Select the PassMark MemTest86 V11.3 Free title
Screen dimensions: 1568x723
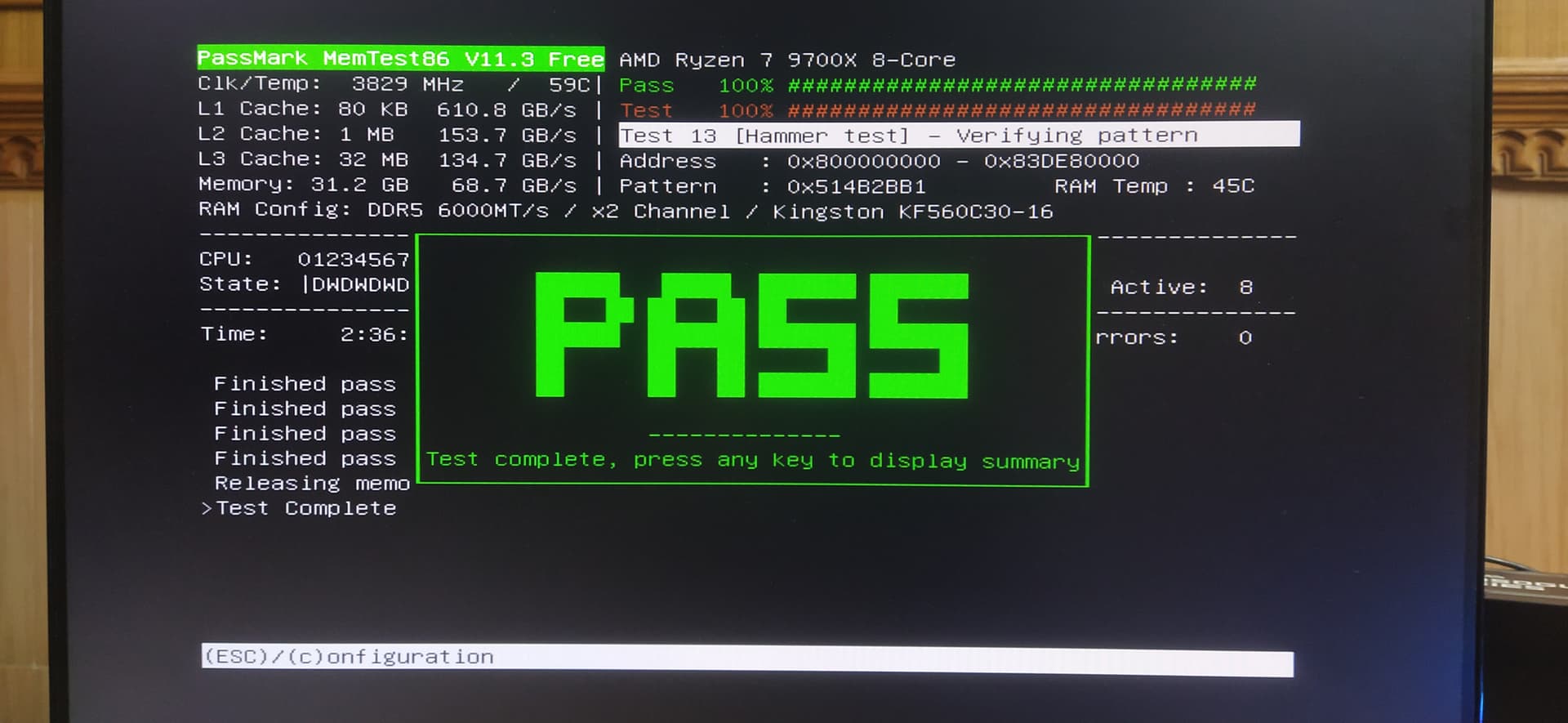coord(400,59)
